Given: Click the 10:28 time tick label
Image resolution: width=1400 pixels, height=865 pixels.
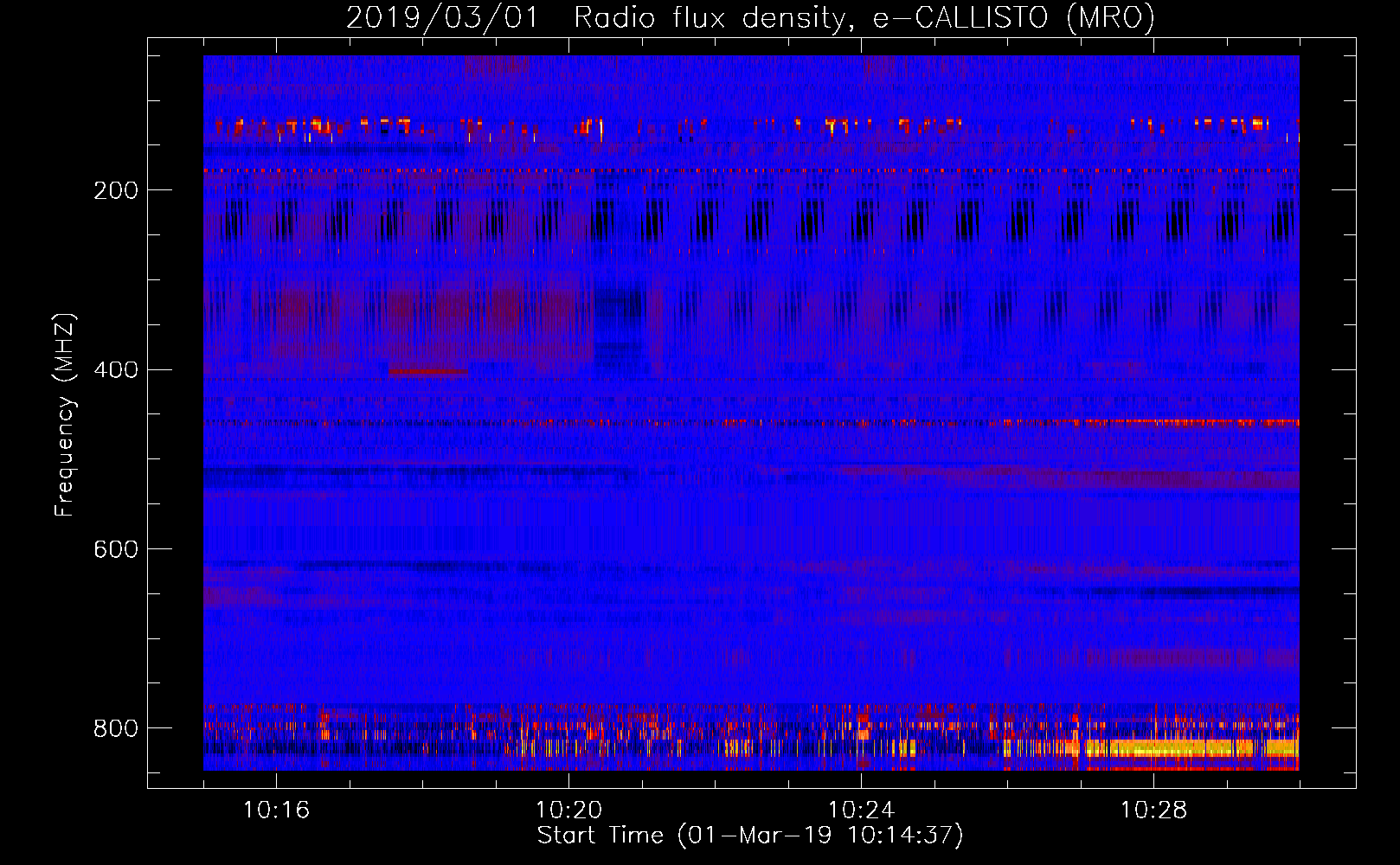Looking at the screenshot, I should [x=1153, y=811].
